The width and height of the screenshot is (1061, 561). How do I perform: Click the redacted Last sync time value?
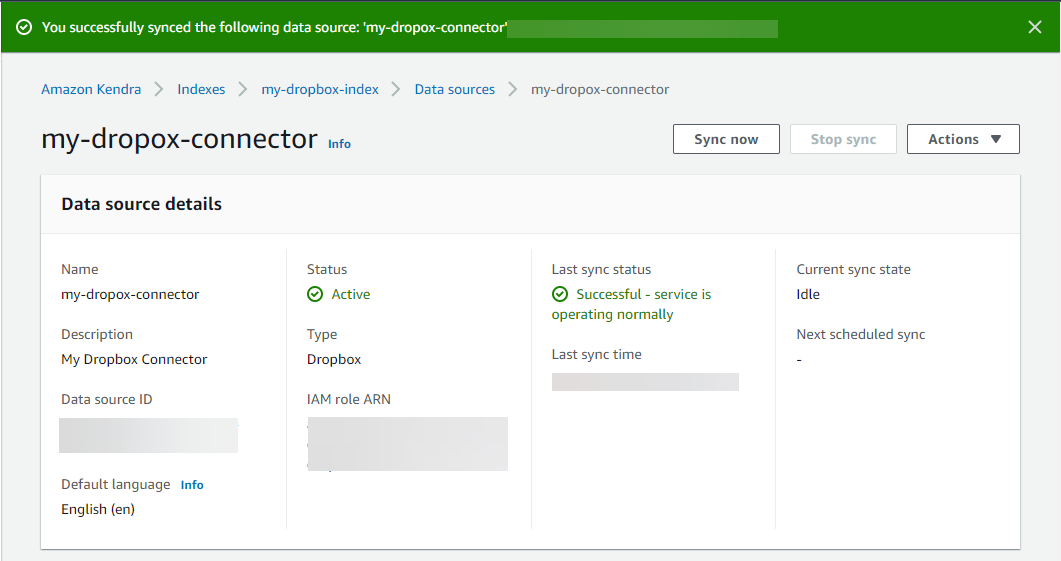[x=645, y=381]
